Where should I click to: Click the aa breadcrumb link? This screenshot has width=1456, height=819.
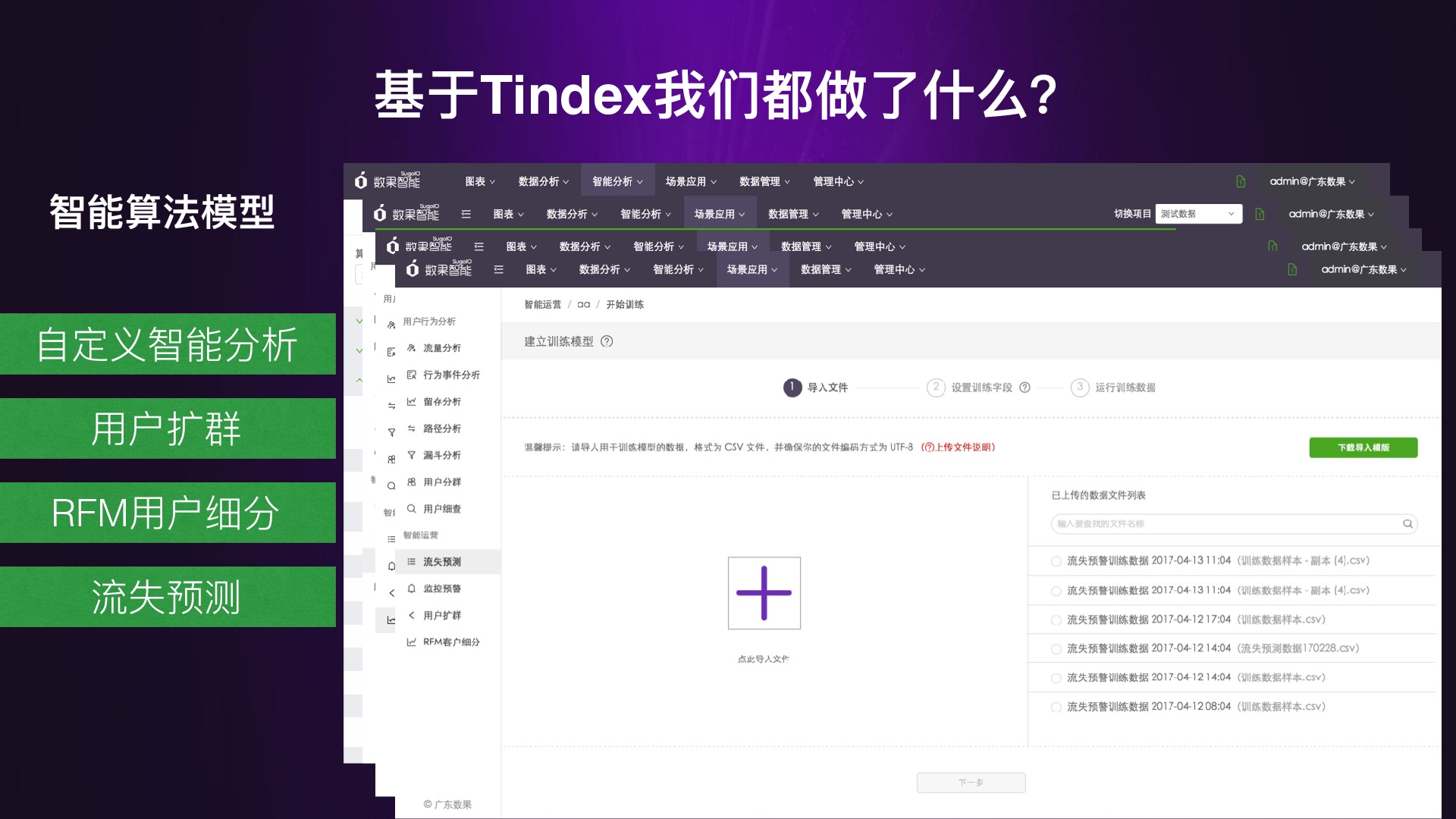click(x=583, y=304)
